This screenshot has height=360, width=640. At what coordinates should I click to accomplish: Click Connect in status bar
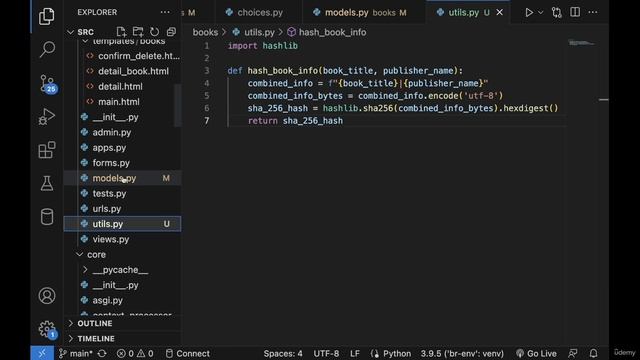coord(188,353)
